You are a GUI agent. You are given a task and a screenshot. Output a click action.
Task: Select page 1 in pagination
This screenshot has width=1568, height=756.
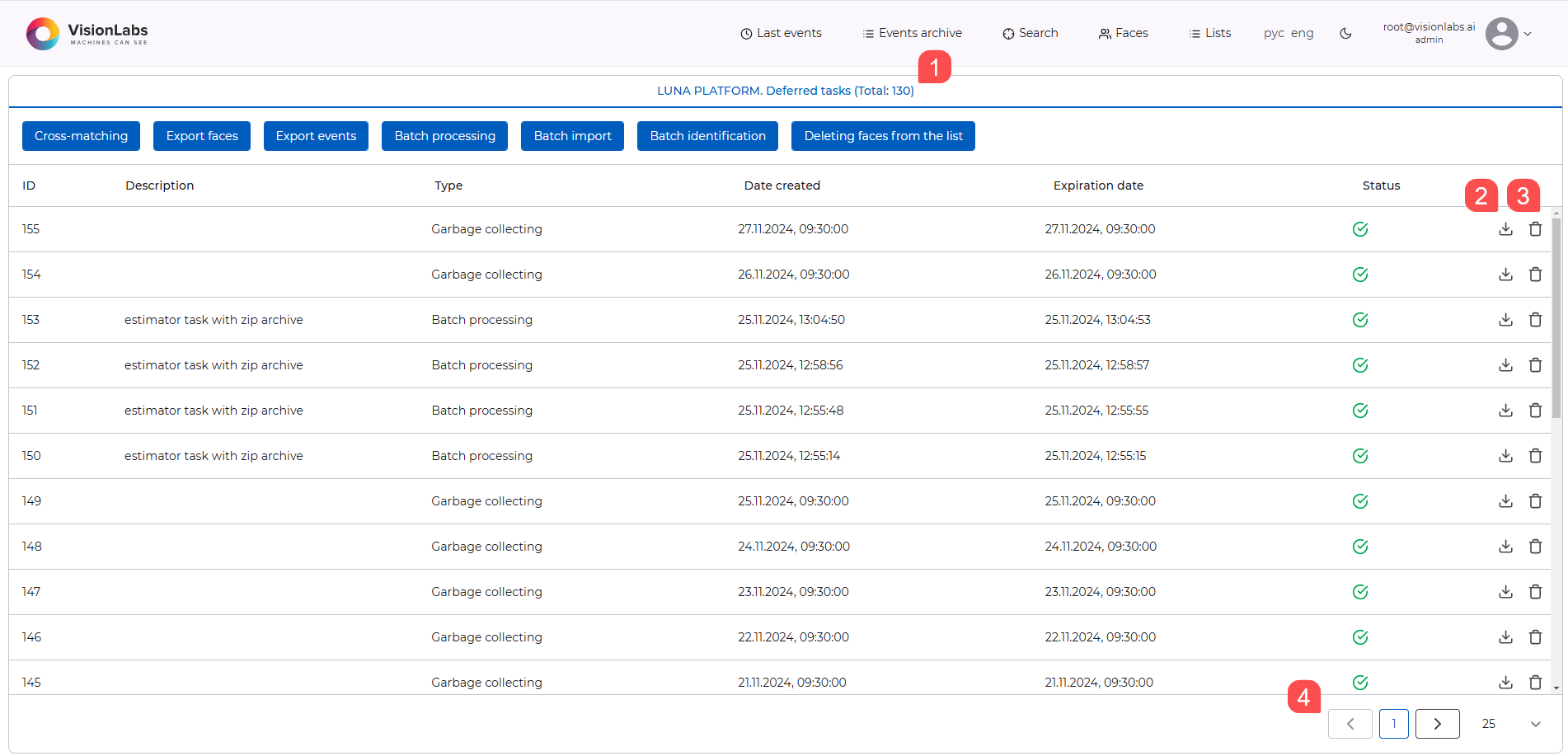tap(1394, 724)
